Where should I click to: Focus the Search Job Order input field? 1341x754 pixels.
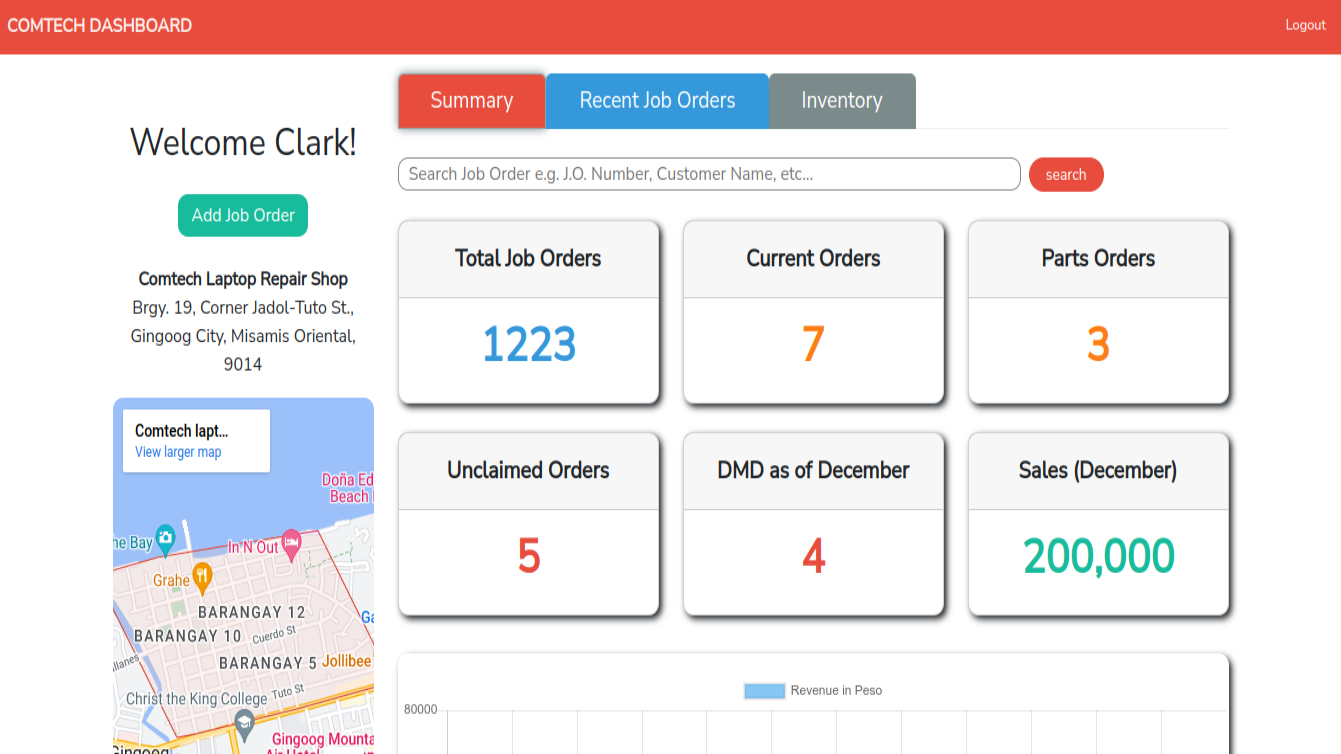709,174
